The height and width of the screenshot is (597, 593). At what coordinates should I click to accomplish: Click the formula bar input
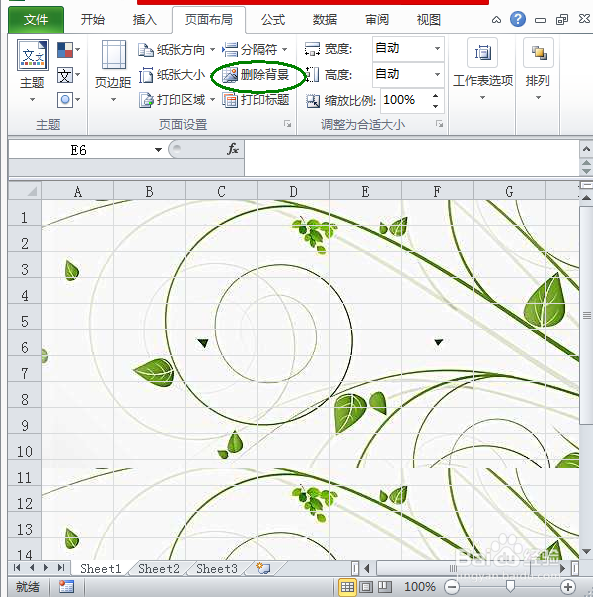(411, 158)
